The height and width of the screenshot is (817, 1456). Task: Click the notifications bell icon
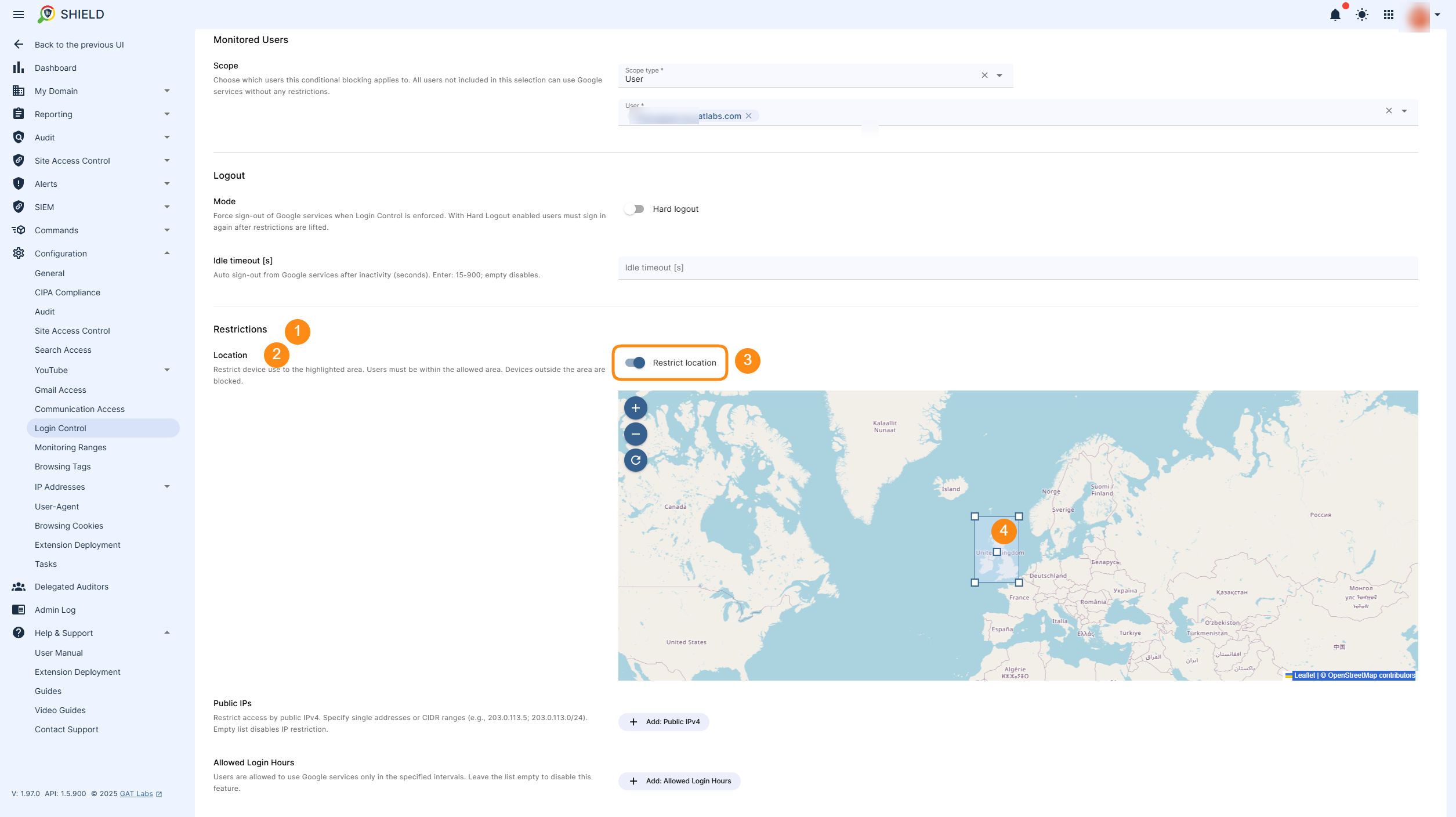(x=1335, y=15)
